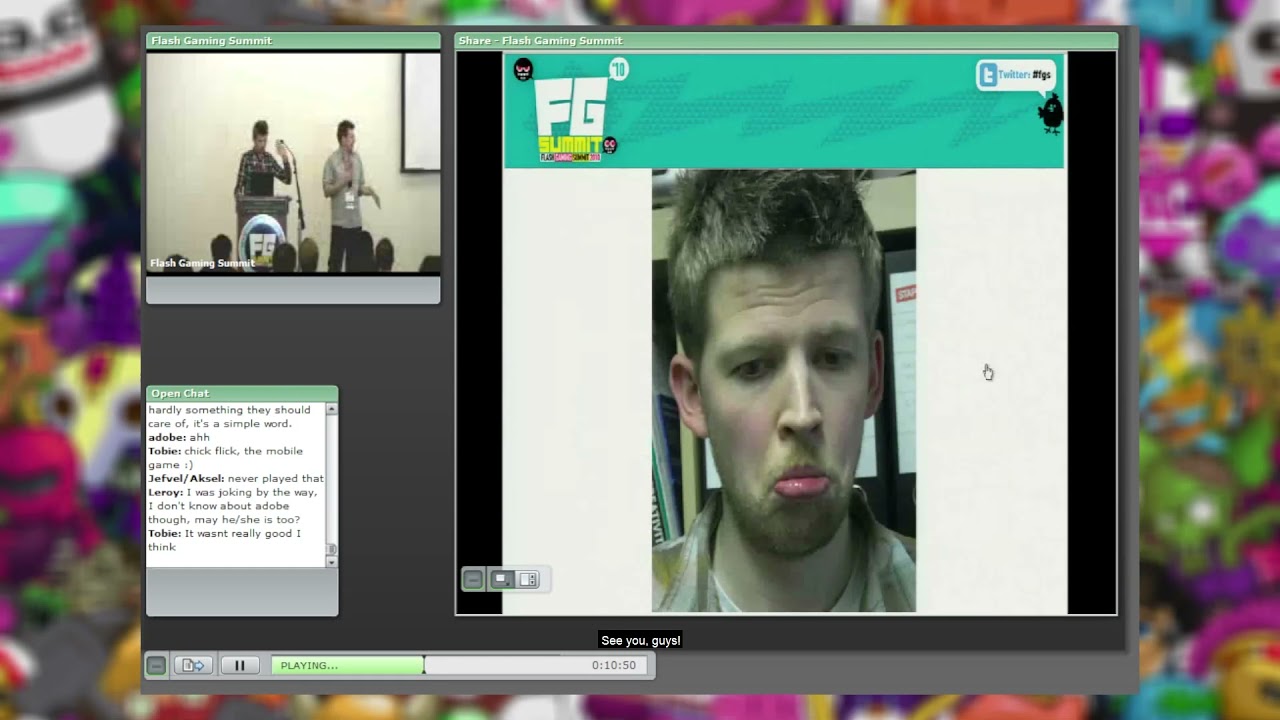
Task: Click the playback position marker
Action: (x=424, y=665)
